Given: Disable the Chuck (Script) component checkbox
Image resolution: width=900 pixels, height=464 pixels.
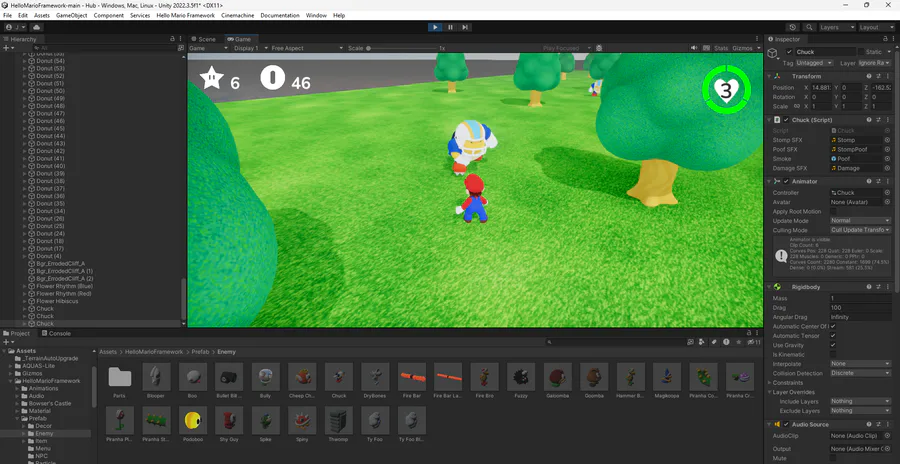Looking at the screenshot, I should [x=786, y=120].
